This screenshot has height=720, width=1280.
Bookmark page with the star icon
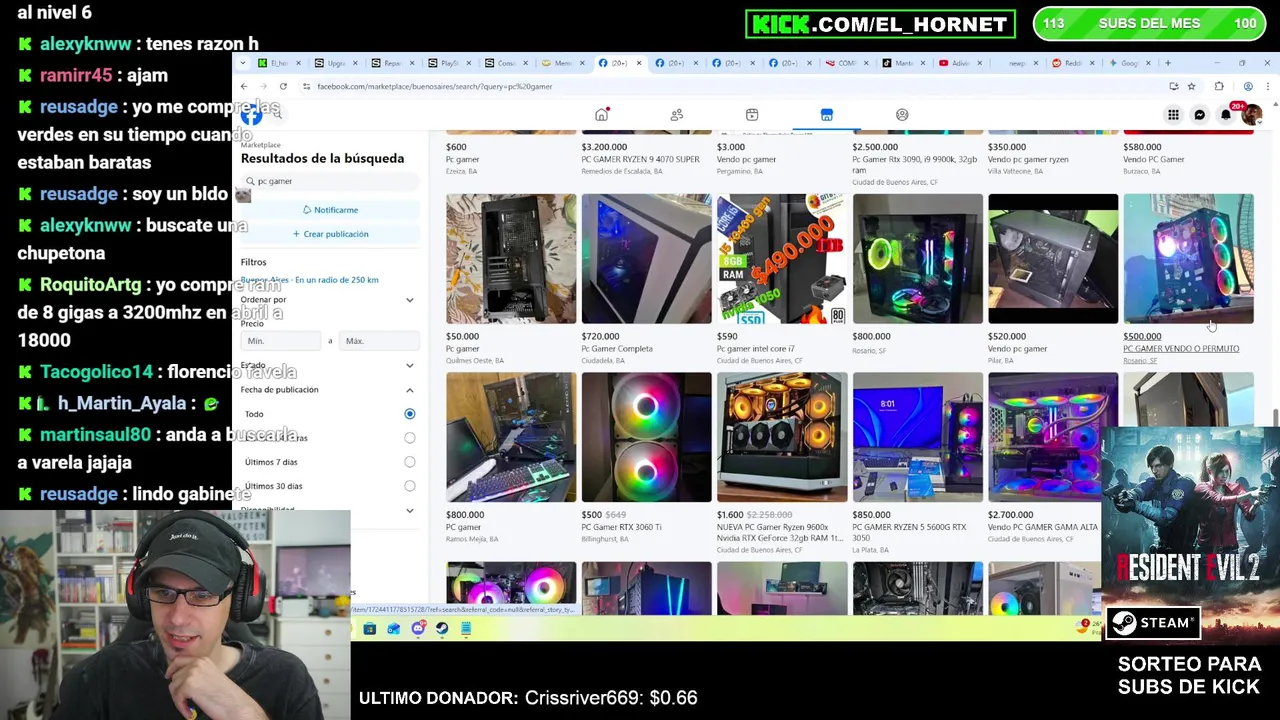[x=1191, y=87]
